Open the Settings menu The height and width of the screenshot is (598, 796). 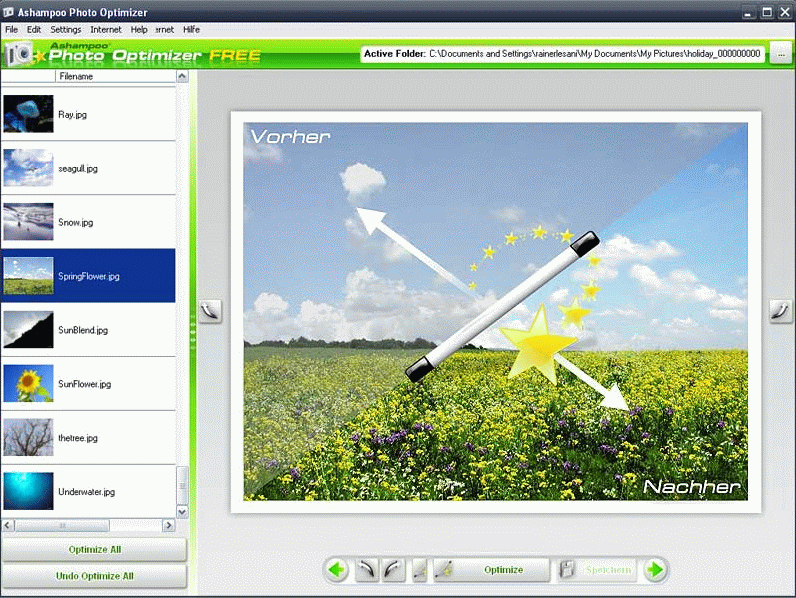point(65,29)
